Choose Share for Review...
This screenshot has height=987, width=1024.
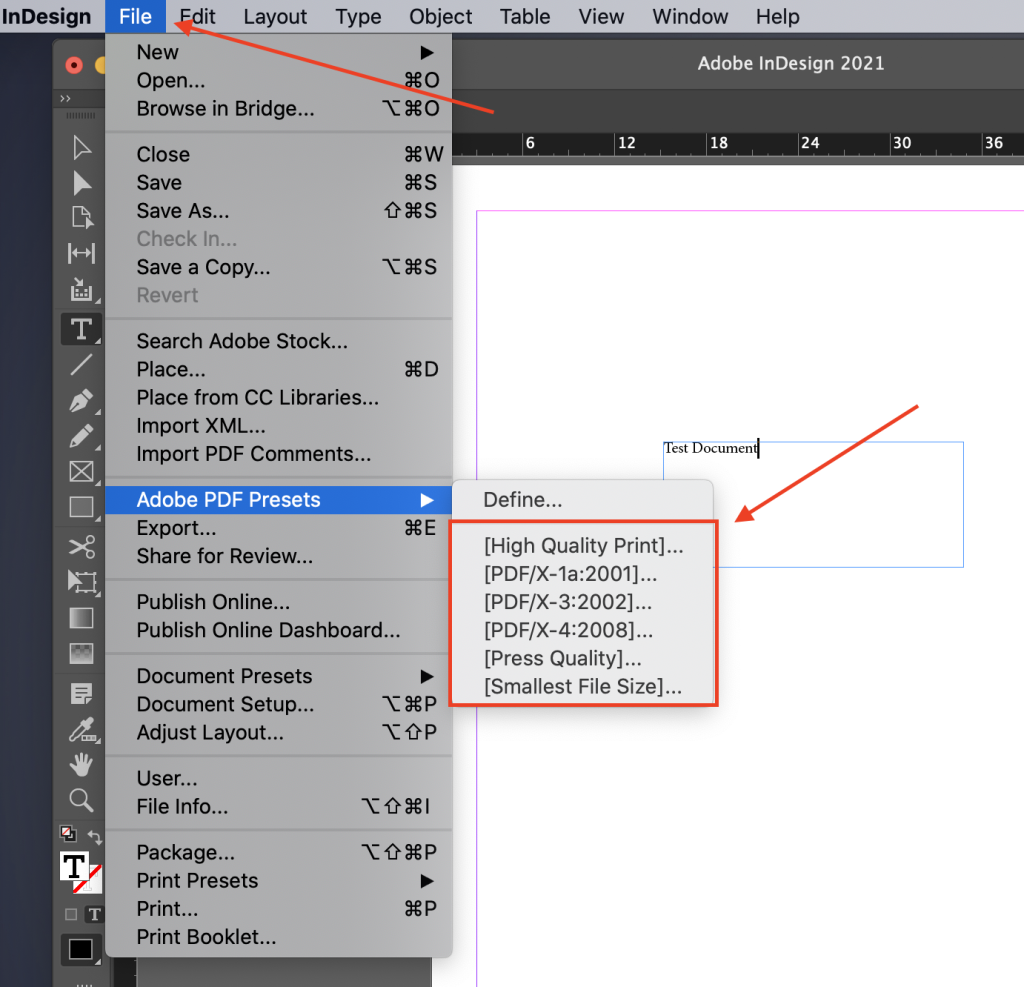[279, 556]
